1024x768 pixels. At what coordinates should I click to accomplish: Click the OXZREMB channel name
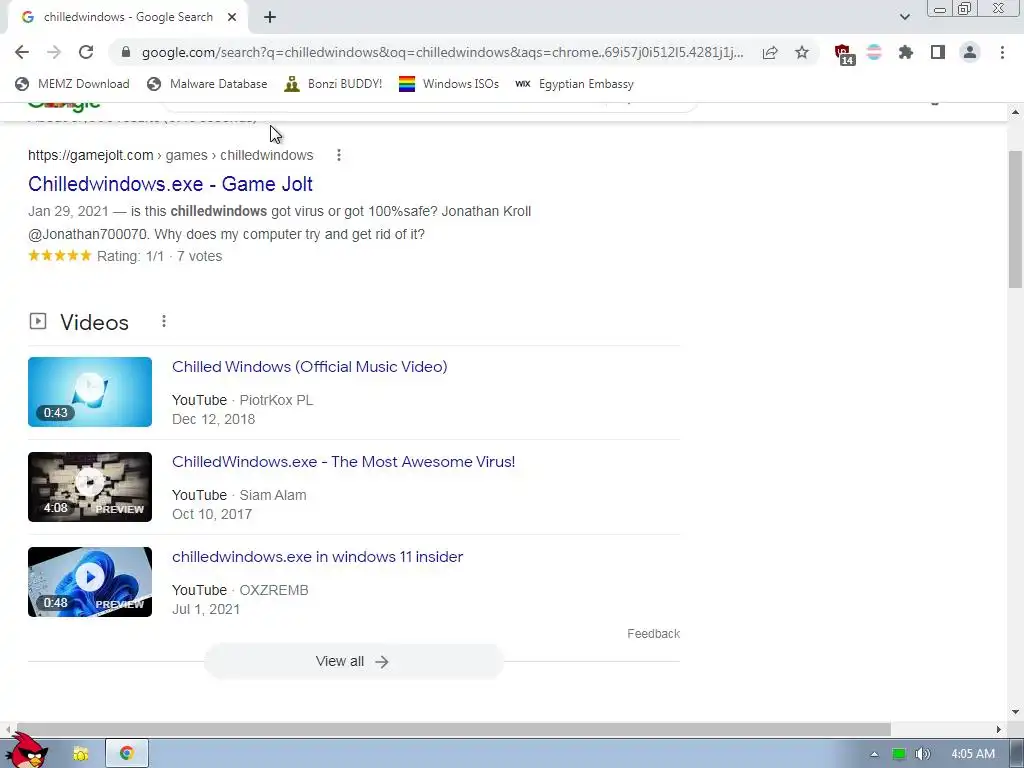[274, 590]
